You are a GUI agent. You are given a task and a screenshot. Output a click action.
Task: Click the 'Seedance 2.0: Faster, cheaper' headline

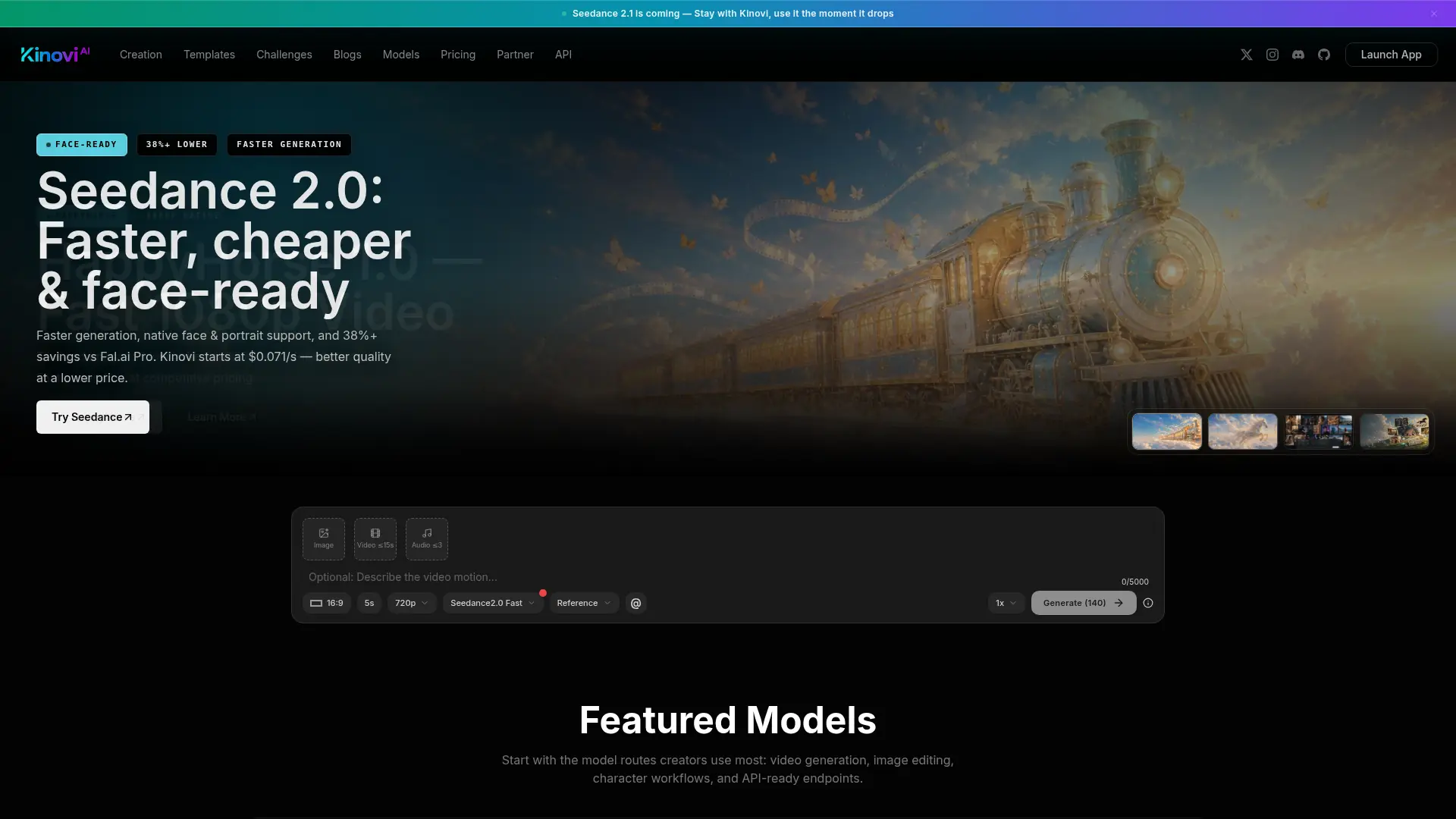(224, 241)
